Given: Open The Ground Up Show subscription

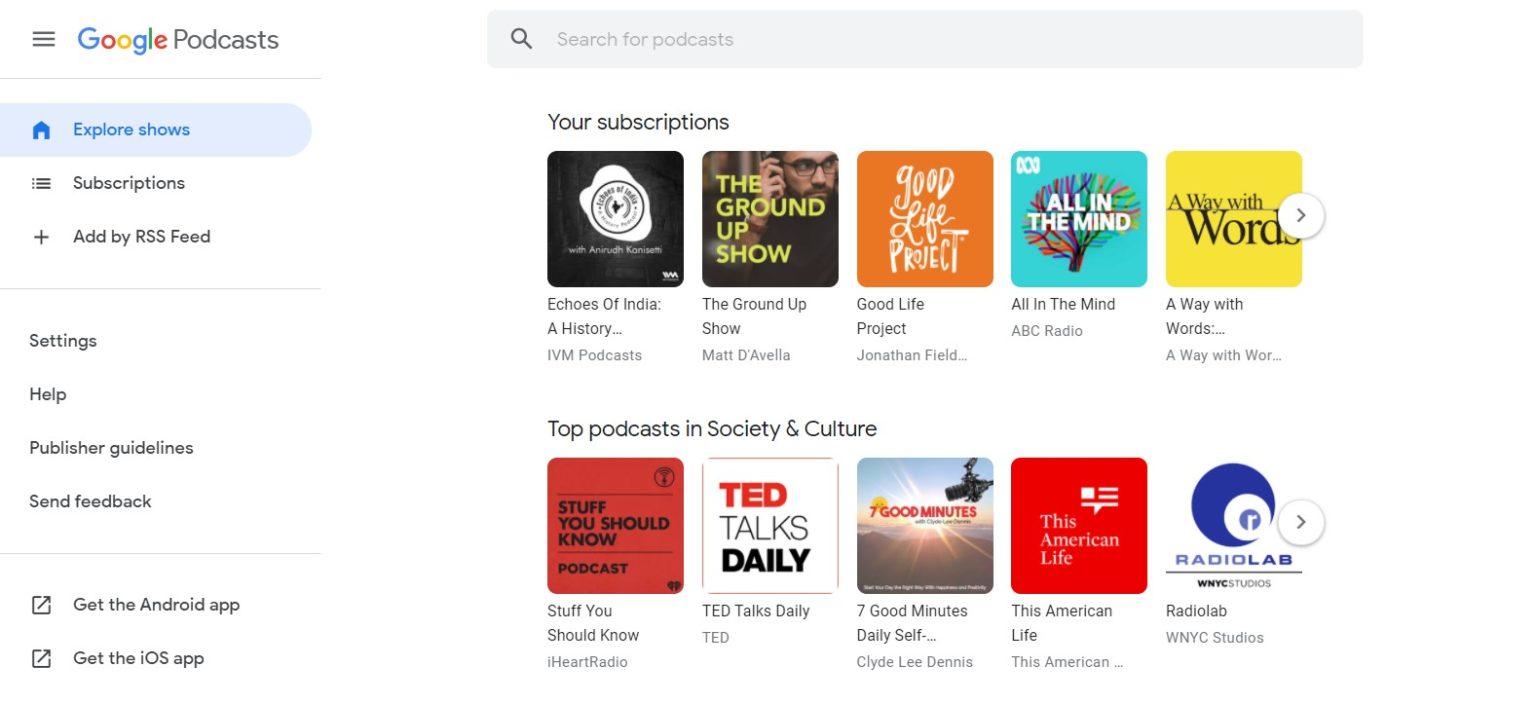Looking at the screenshot, I should coord(770,219).
